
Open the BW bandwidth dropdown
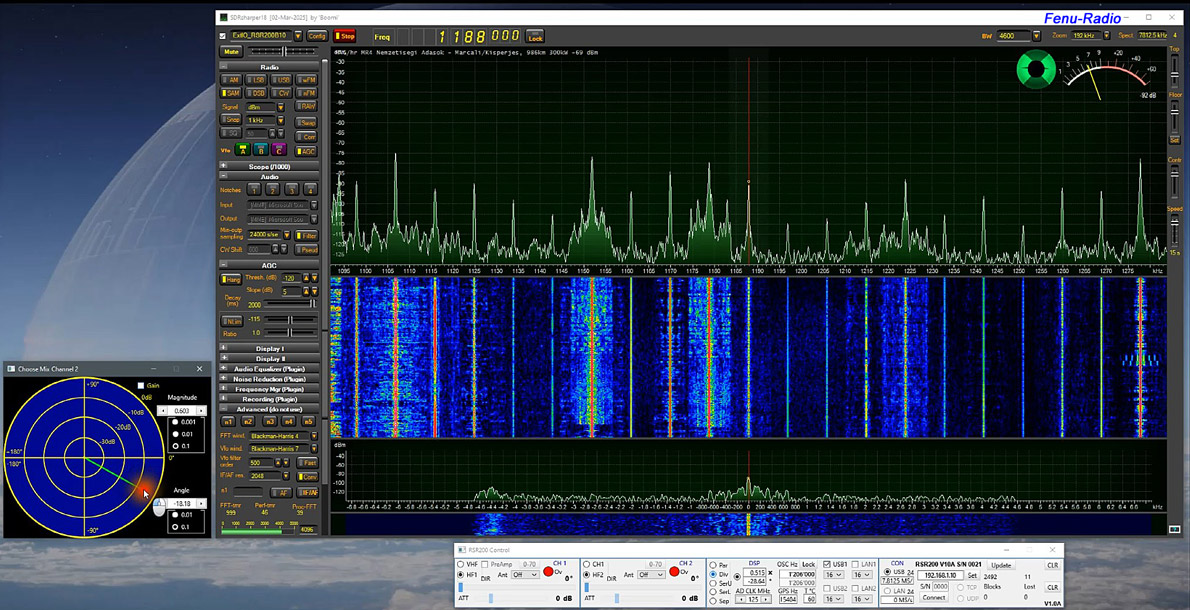(x=1037, y=36)
